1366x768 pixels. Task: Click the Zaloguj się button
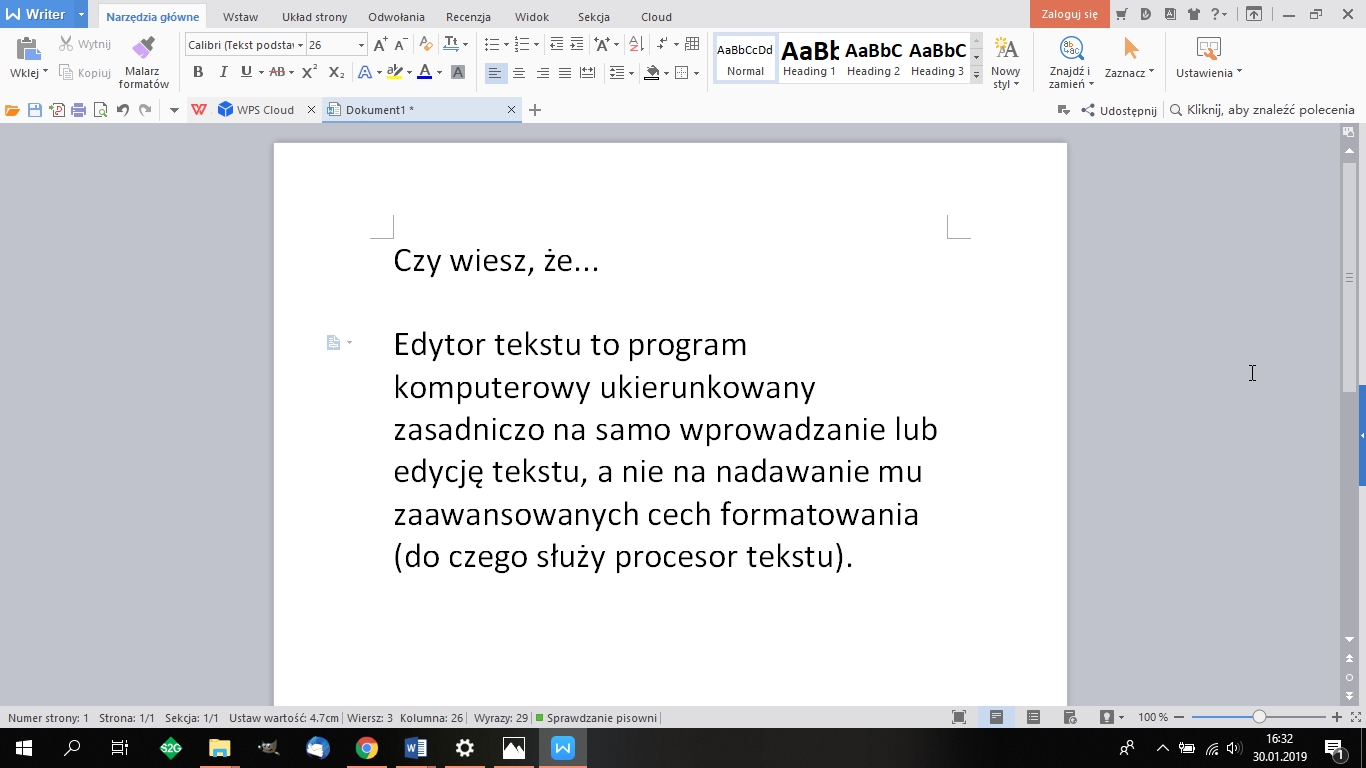pyautogui.click(x=1068, y=14)
